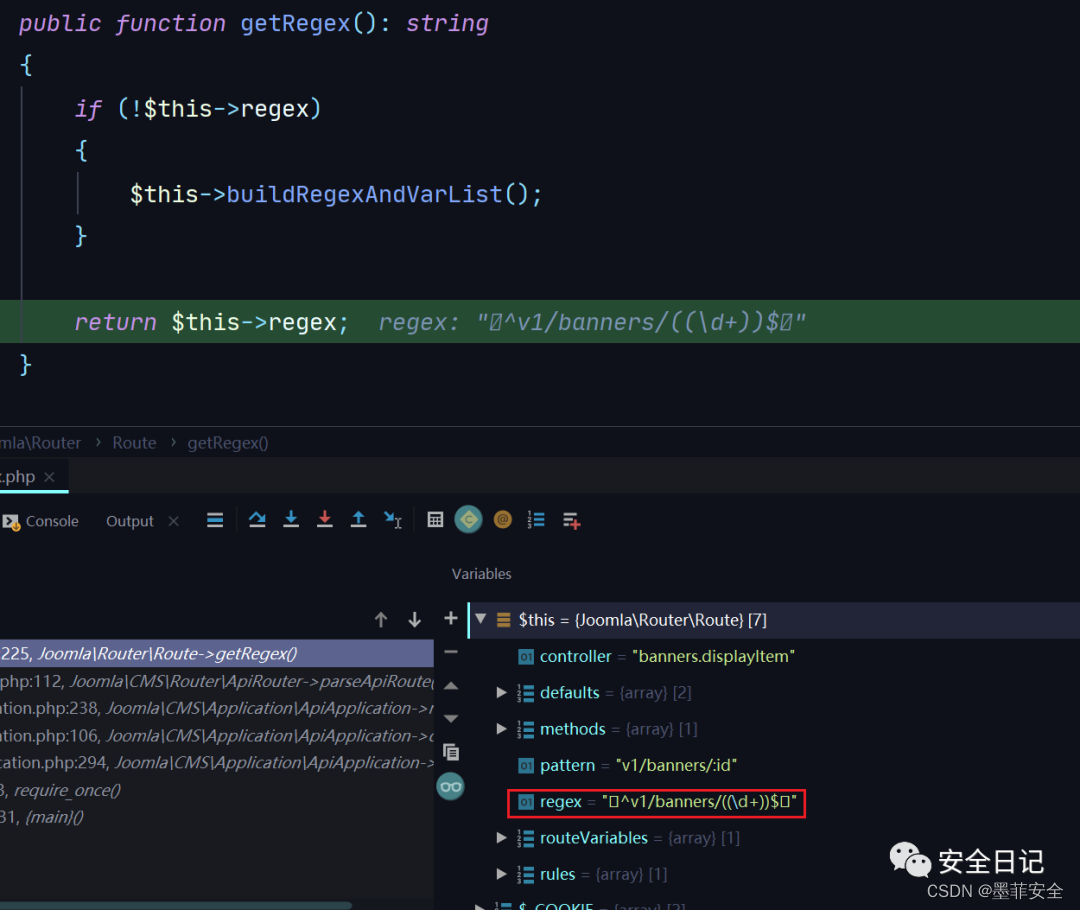Click the Step Out debugger icon

tap(358, 520)
